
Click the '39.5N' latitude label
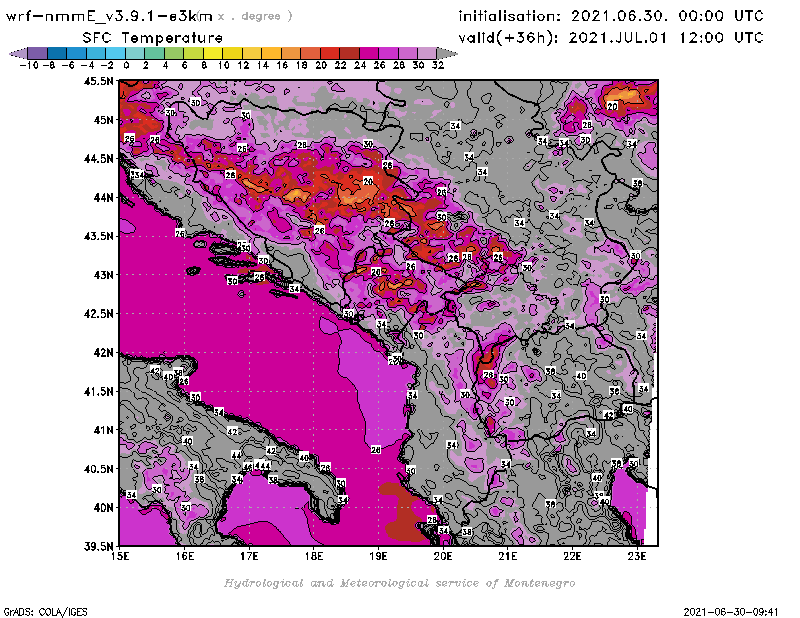[99, 547]
